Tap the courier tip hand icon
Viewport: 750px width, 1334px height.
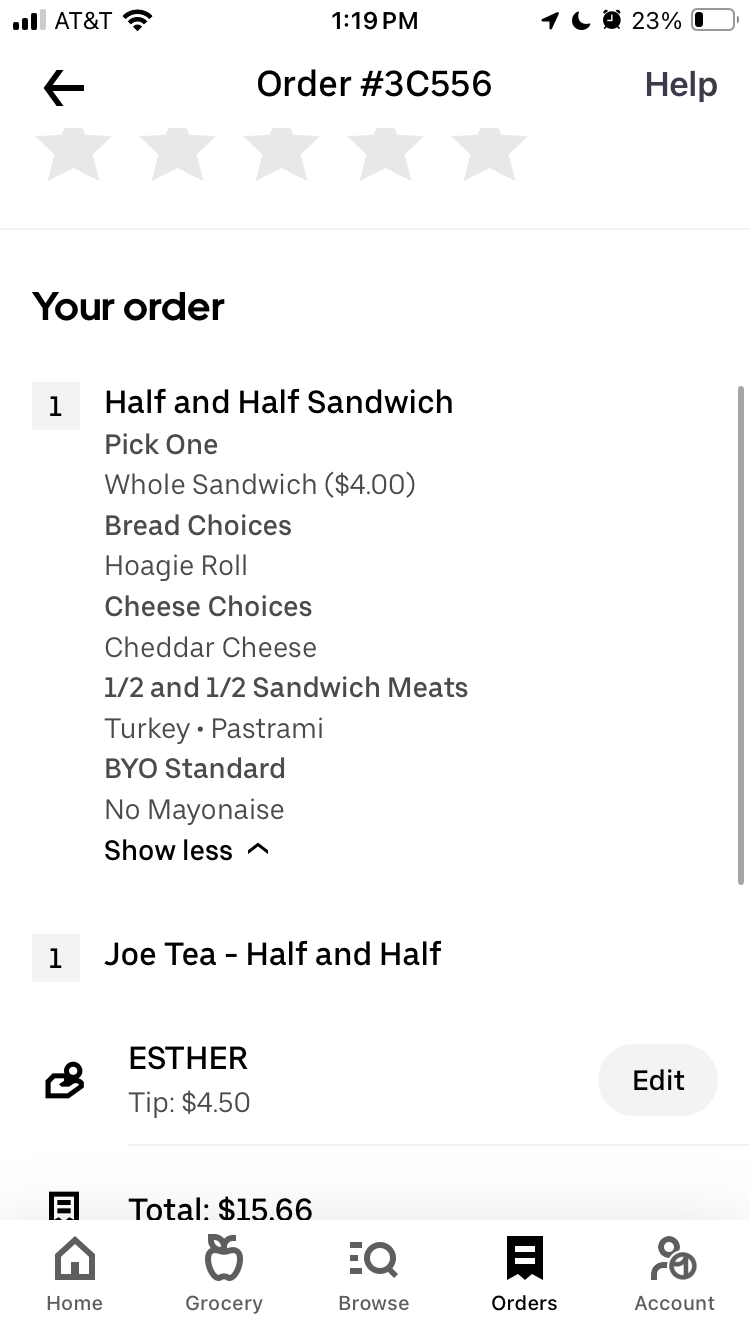pyautogui.click(x=65, y=1080)
